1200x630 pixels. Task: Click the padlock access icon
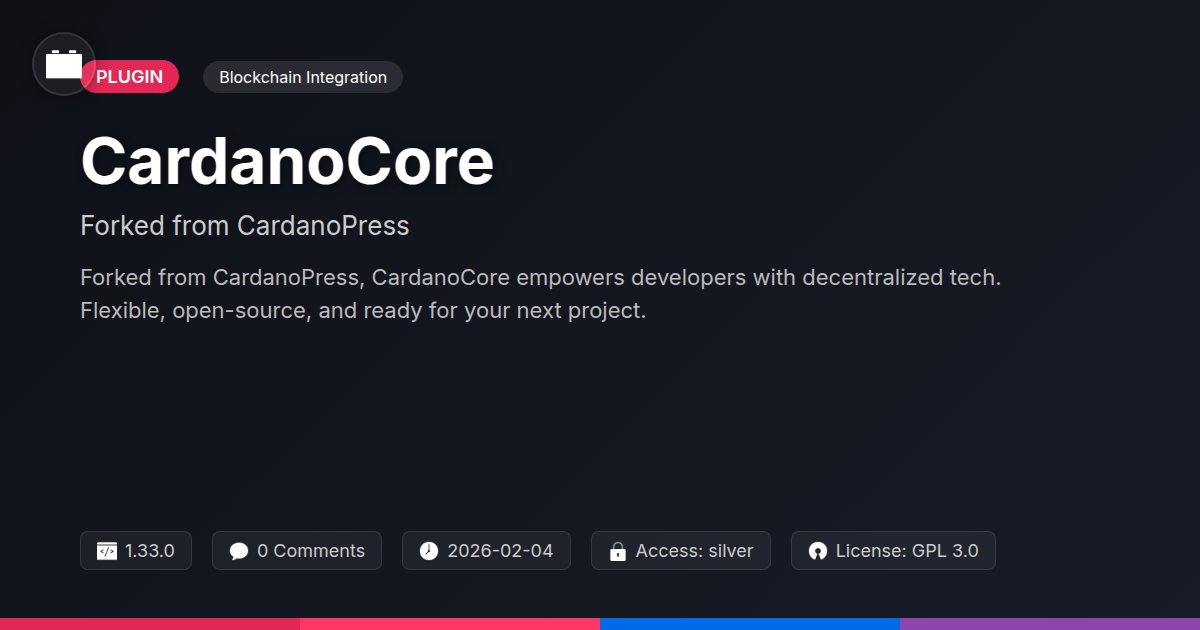(x=618, y=551)
